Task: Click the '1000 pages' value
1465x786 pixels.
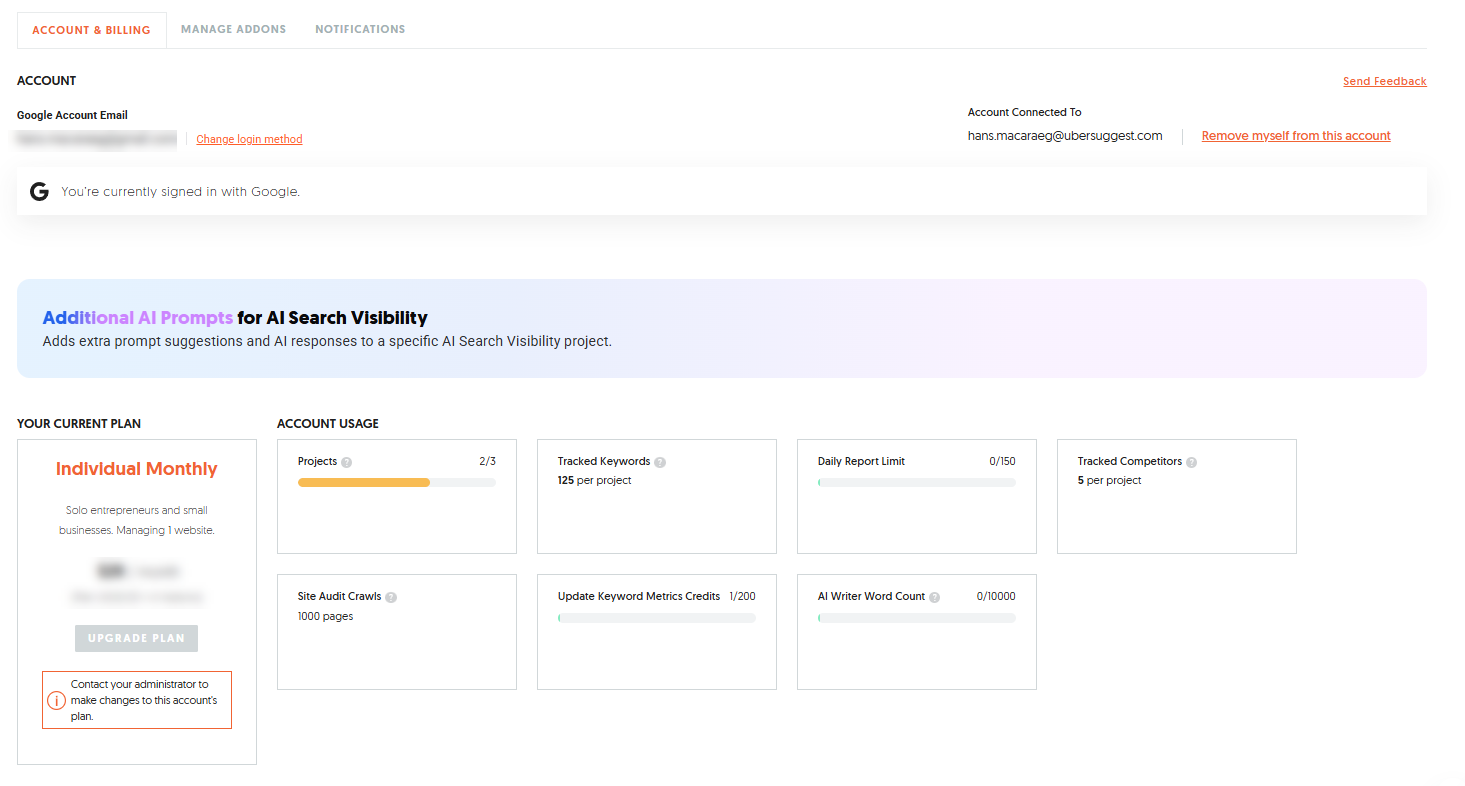Action: click(x=325, y=616)
